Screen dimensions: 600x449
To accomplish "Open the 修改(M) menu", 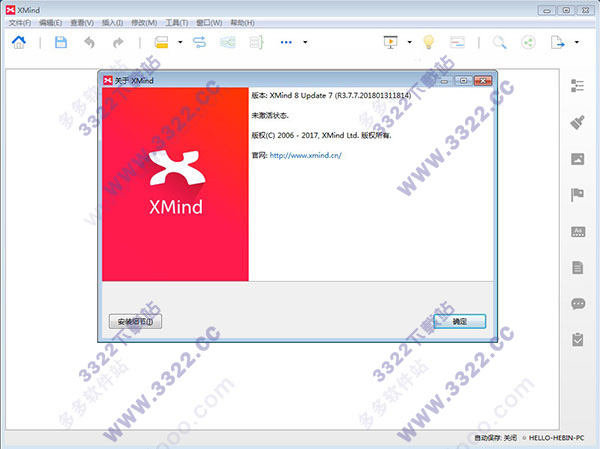I will (144, 23).
